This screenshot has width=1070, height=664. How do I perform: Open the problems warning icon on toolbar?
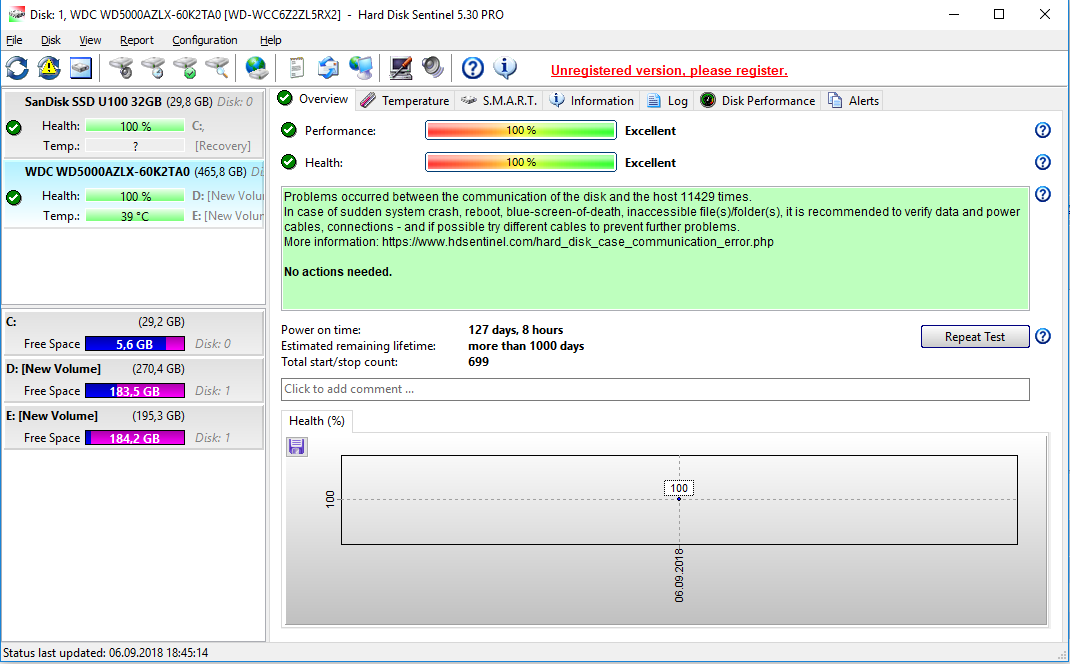[x=48, y=68]
